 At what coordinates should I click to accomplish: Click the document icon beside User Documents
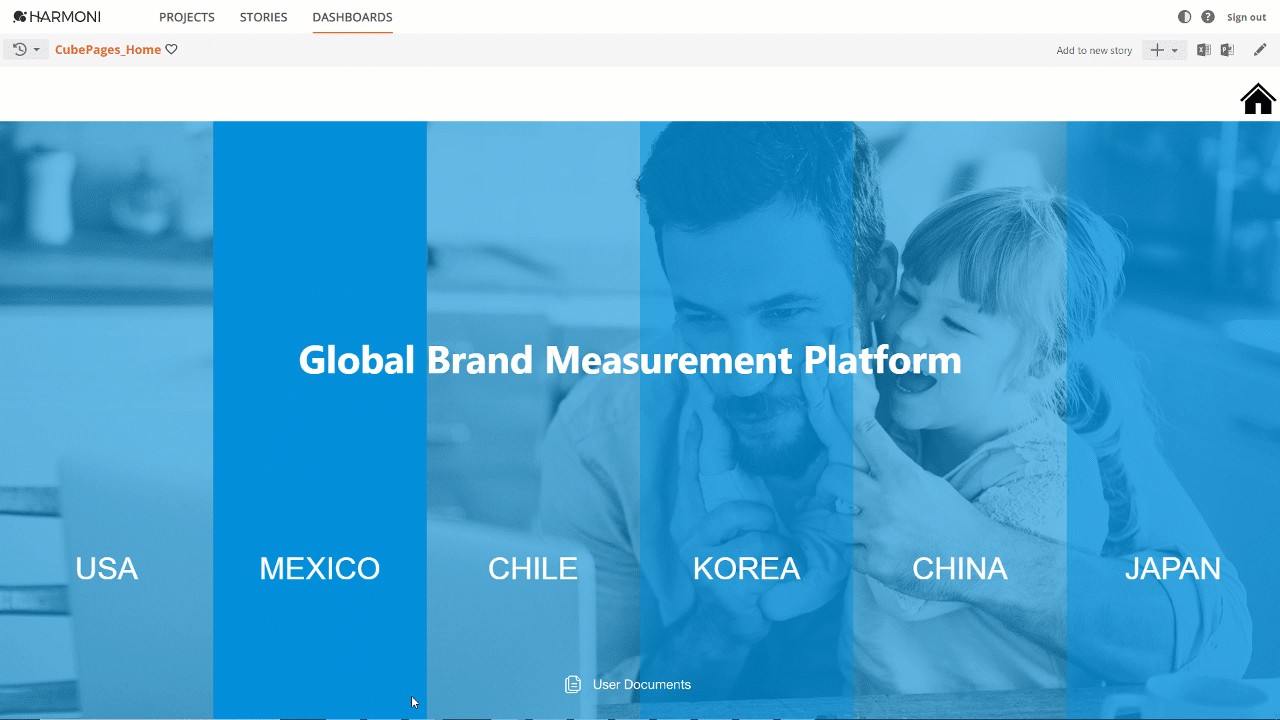click(573, 685)
